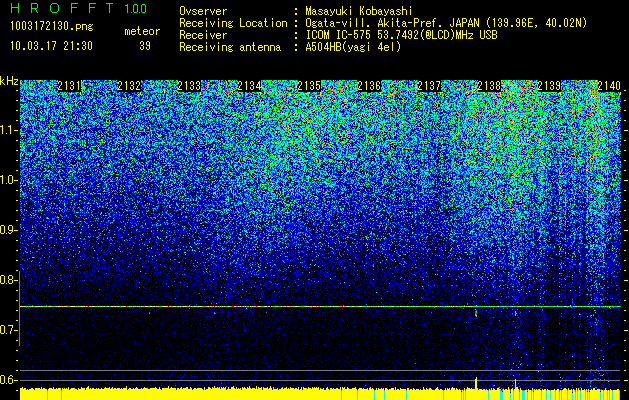Click the Ovserver label
Screen dimensions: 629x400
(x=203, y=11)
